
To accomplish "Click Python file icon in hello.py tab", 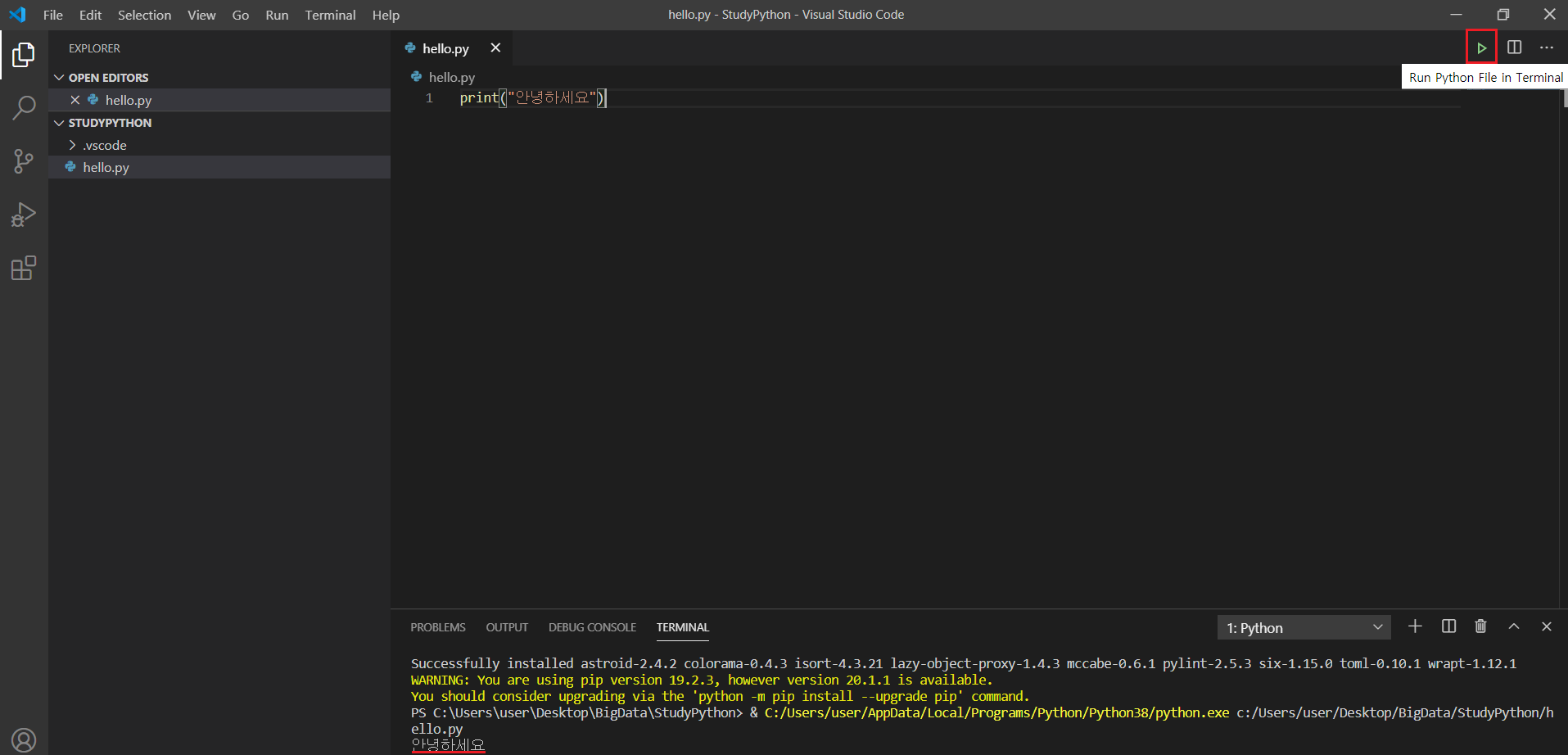I will 410,48.
